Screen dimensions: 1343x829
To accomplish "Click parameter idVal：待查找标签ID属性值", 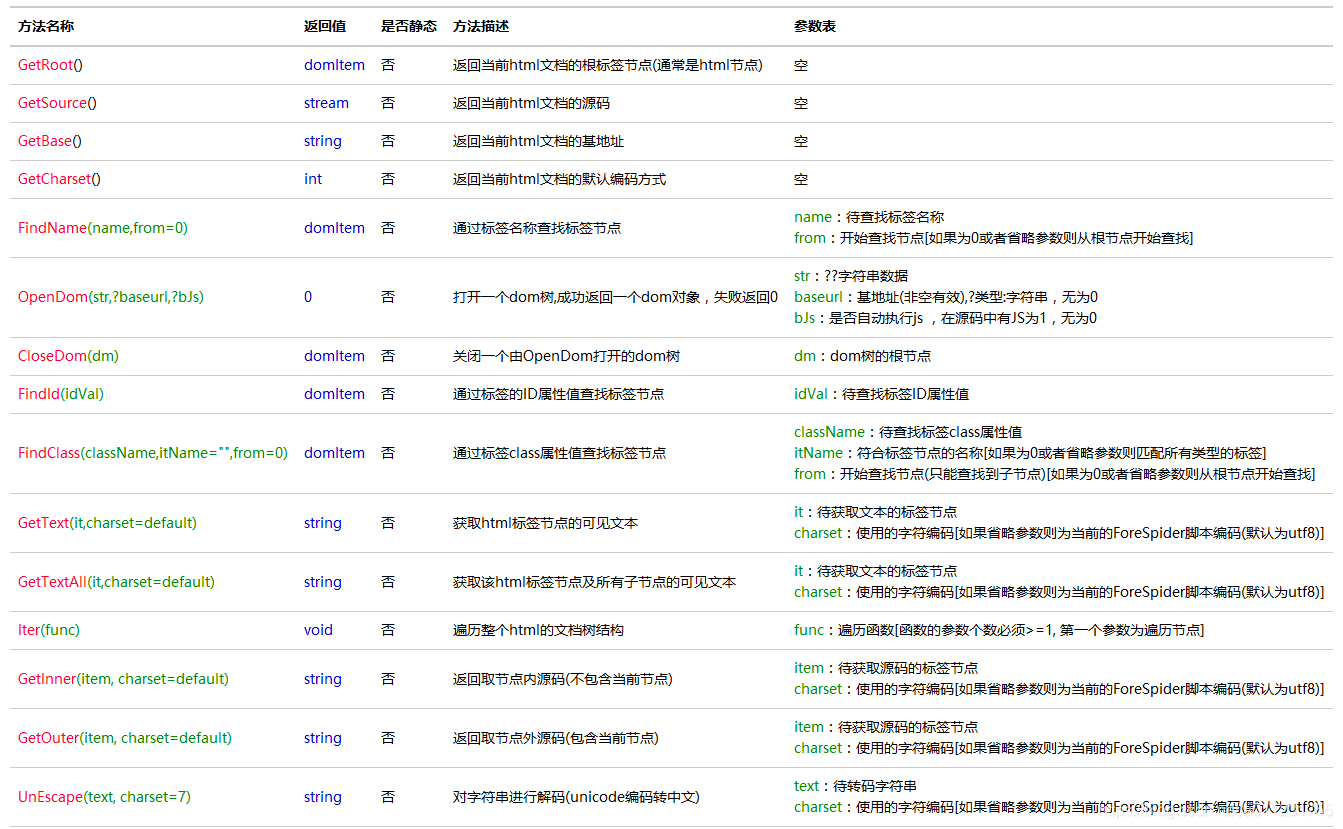I will click(x=881, y=394).
